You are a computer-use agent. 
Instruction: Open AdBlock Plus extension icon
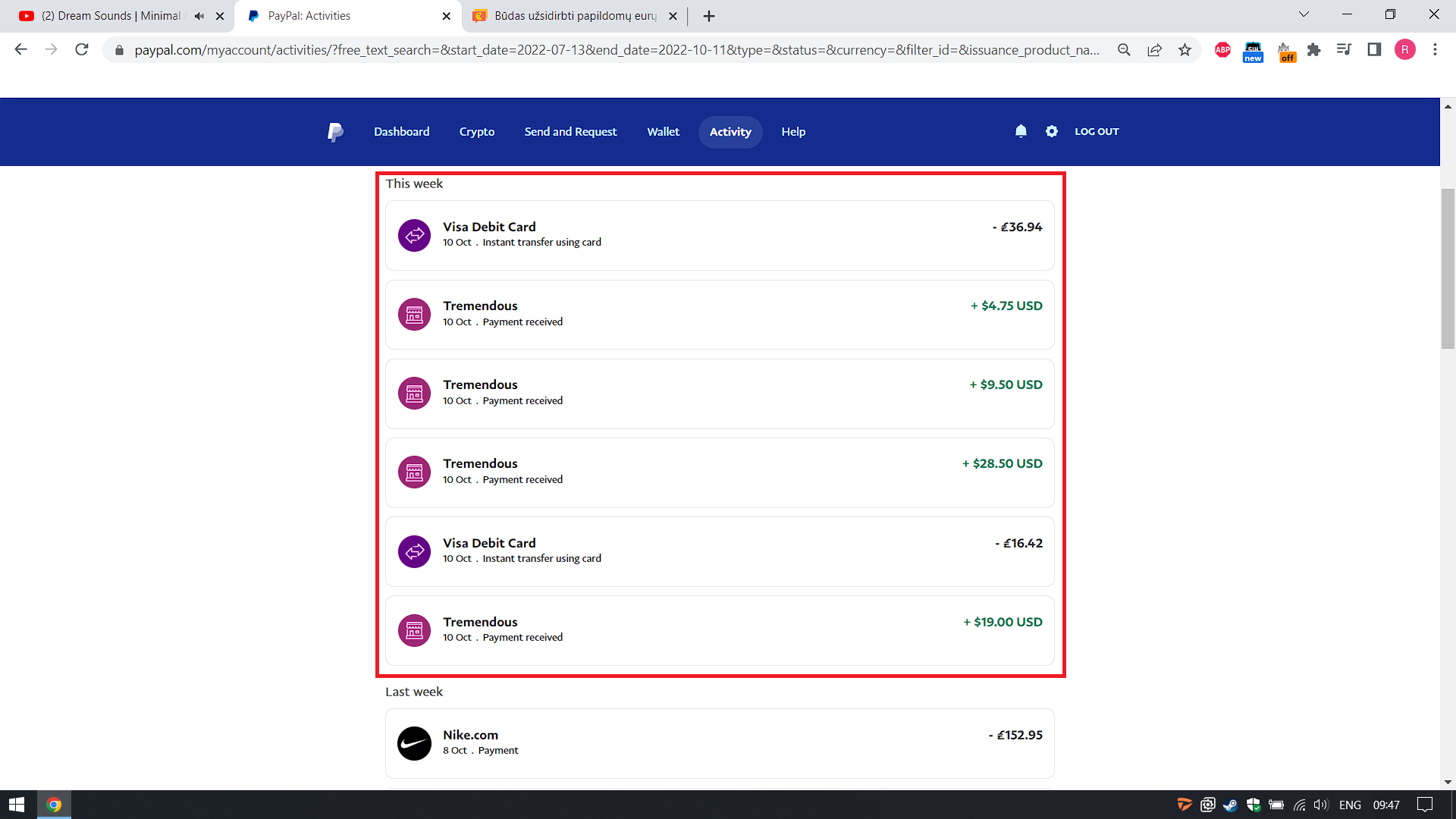pyautogui.click(x=1222, y=50)
